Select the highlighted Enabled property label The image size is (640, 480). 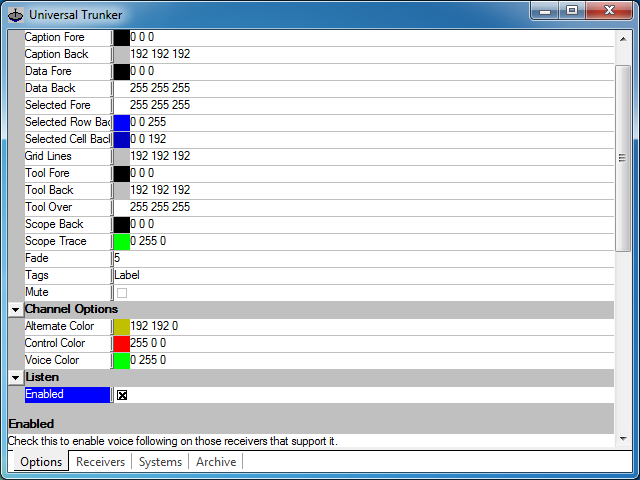67,394
